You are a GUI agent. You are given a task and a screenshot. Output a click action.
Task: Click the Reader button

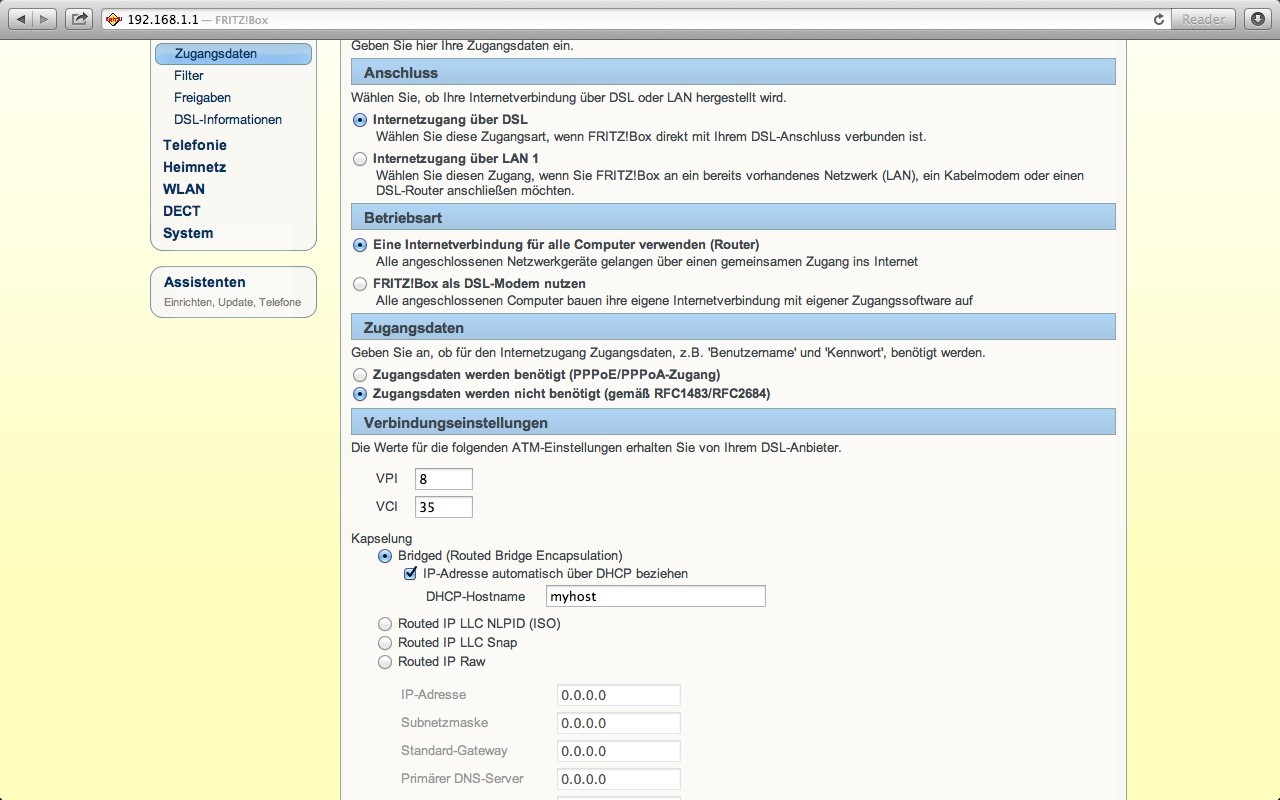point(1203,19)
